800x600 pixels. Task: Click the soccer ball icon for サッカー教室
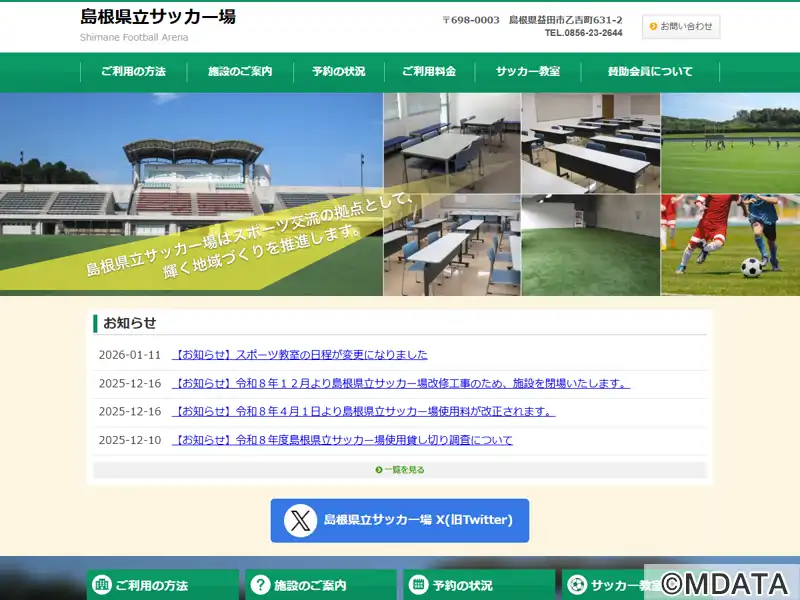(x=577, y=585)
